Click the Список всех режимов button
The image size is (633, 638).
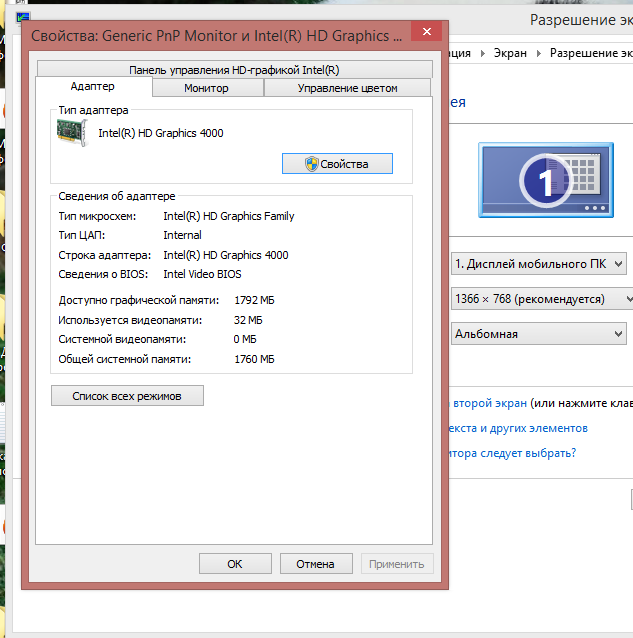click(x=127, y=395)
